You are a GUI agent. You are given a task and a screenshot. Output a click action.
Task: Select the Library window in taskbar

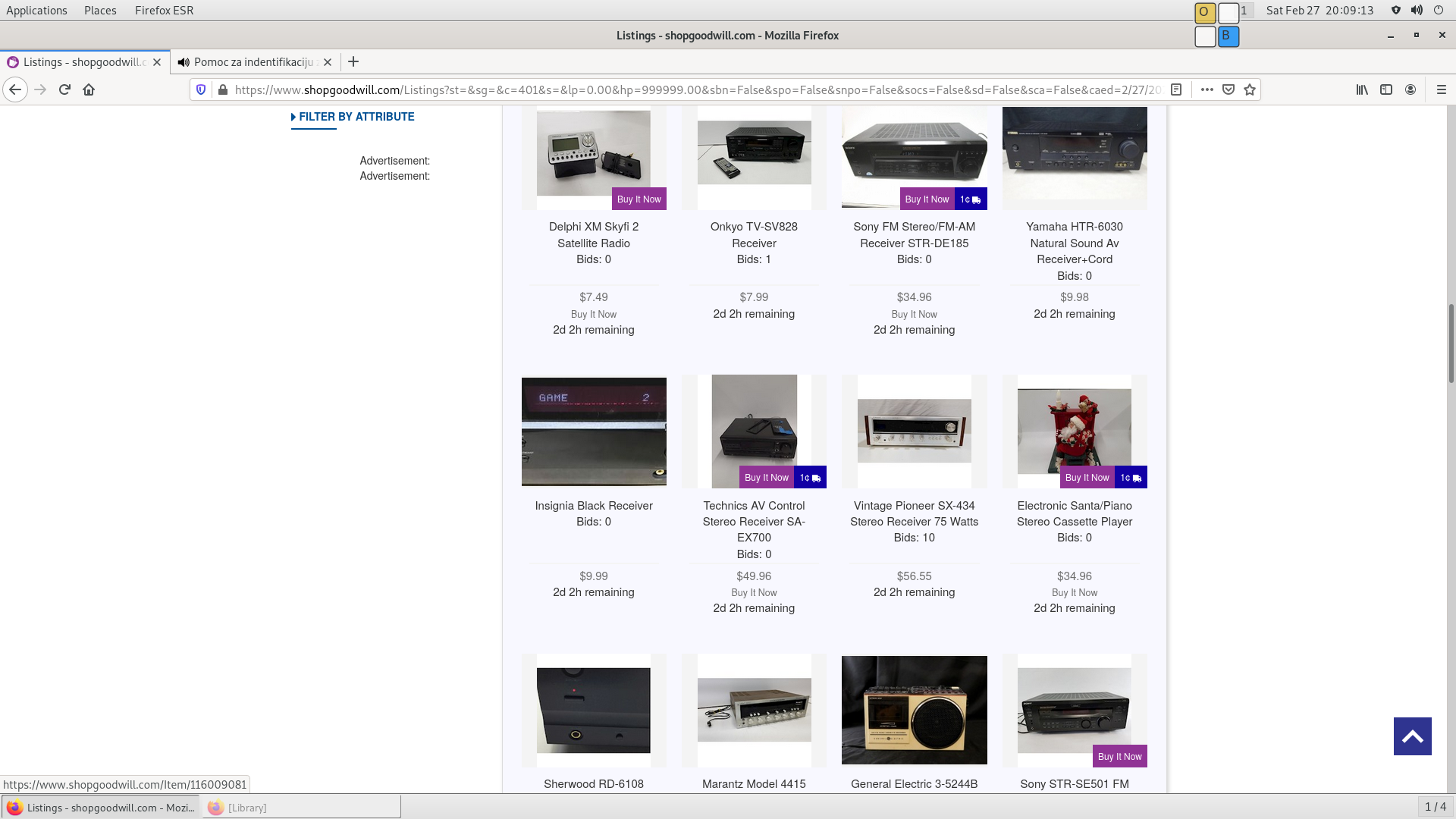coord(301,808)
